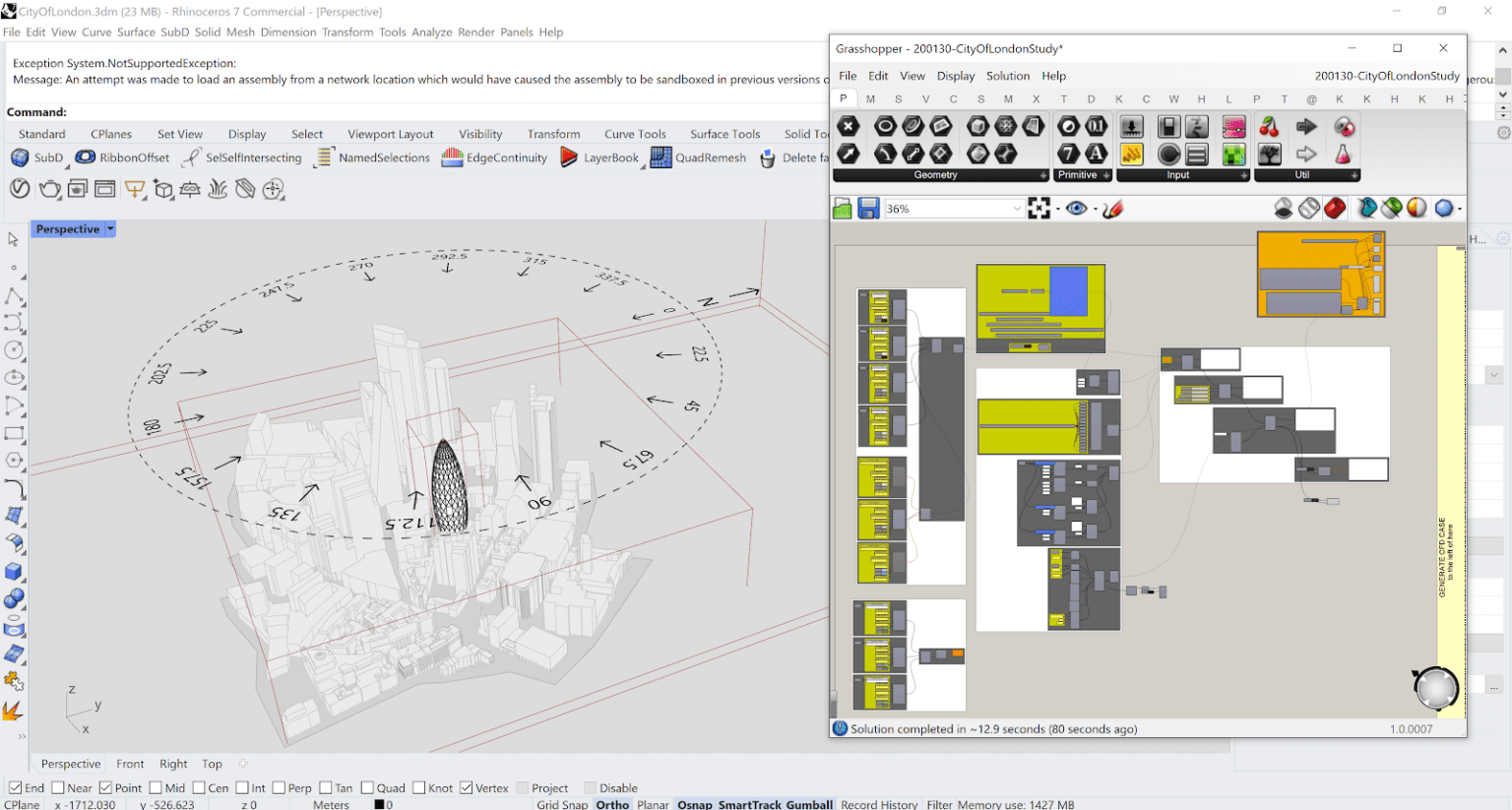The height and width of the screenshot is (810, 1512).
Task: Click the SmartTrack status bar control
Action: [751, 804]
